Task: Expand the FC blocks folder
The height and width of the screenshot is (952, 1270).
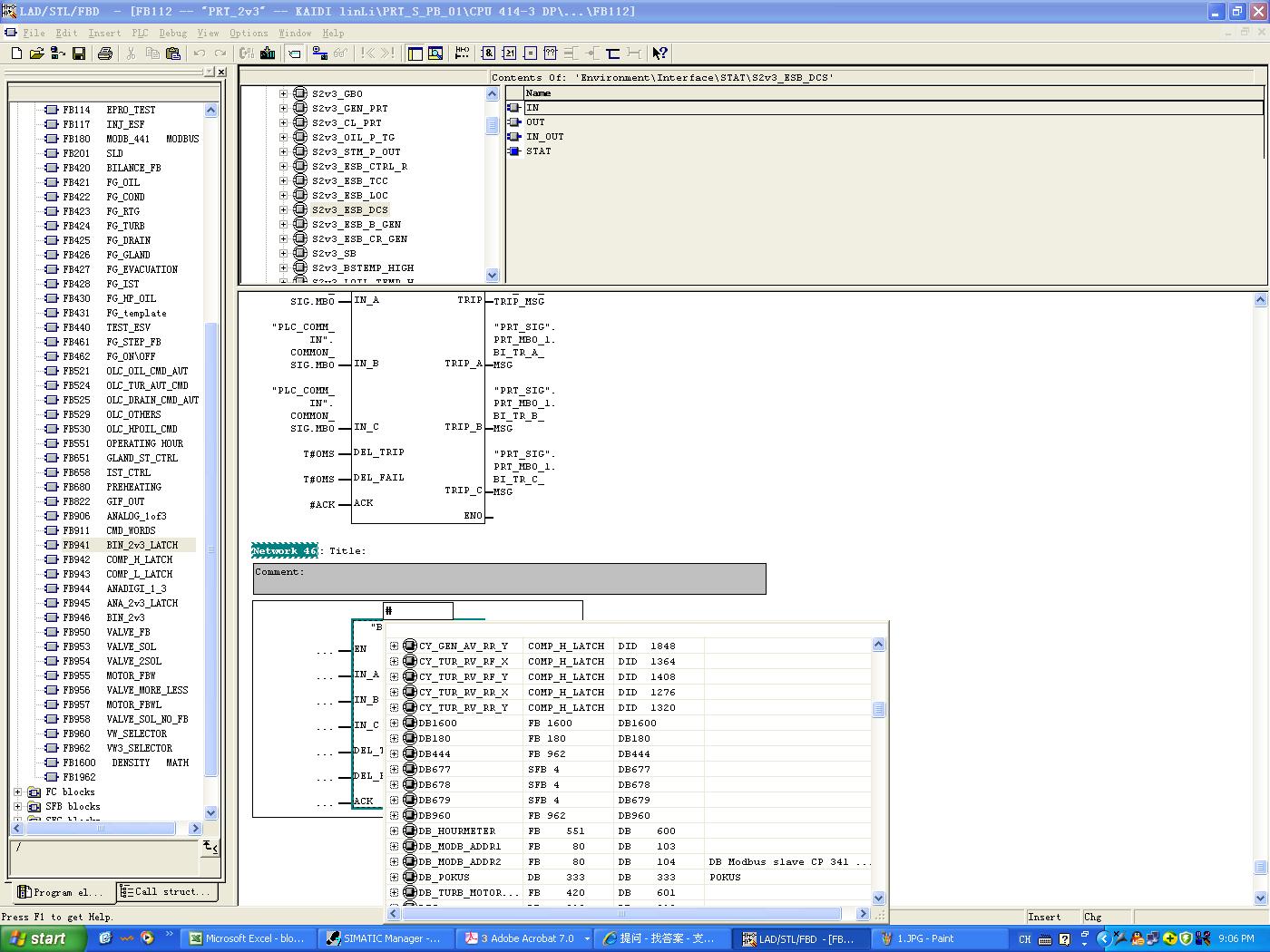Action: tap(18, 792)
